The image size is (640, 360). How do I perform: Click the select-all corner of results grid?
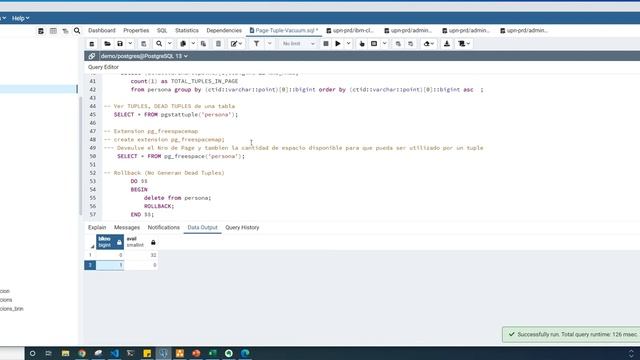click(90, 242)
